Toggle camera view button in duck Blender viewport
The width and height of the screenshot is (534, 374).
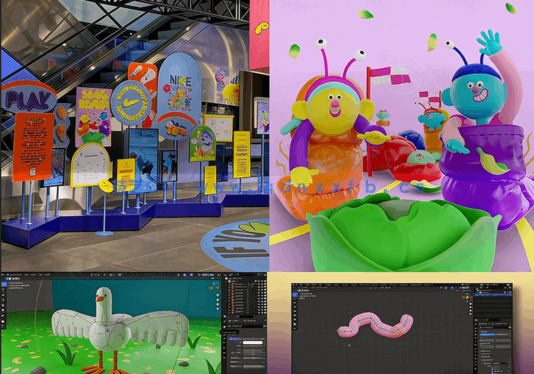tap(218, 304)
